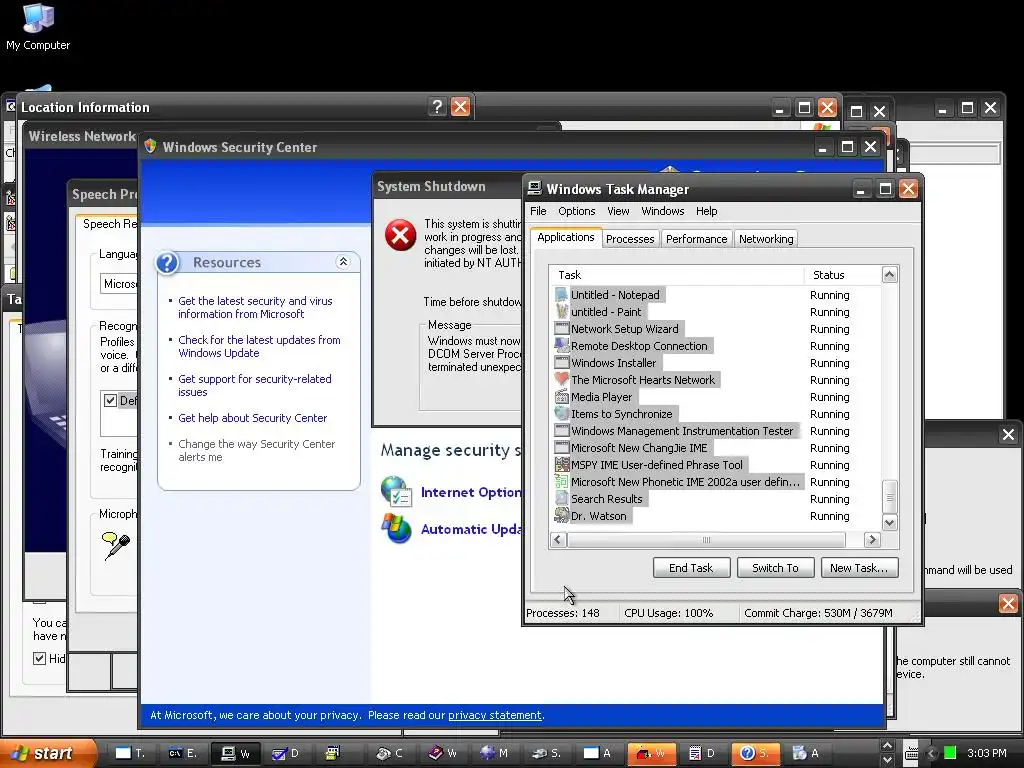
Task: Open the Windows menu in Task Manager
Action: 662,211
